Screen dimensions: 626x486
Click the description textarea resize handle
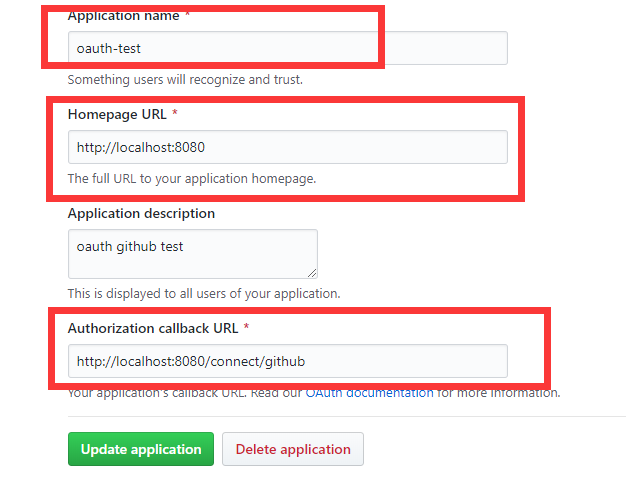(312, 273)
